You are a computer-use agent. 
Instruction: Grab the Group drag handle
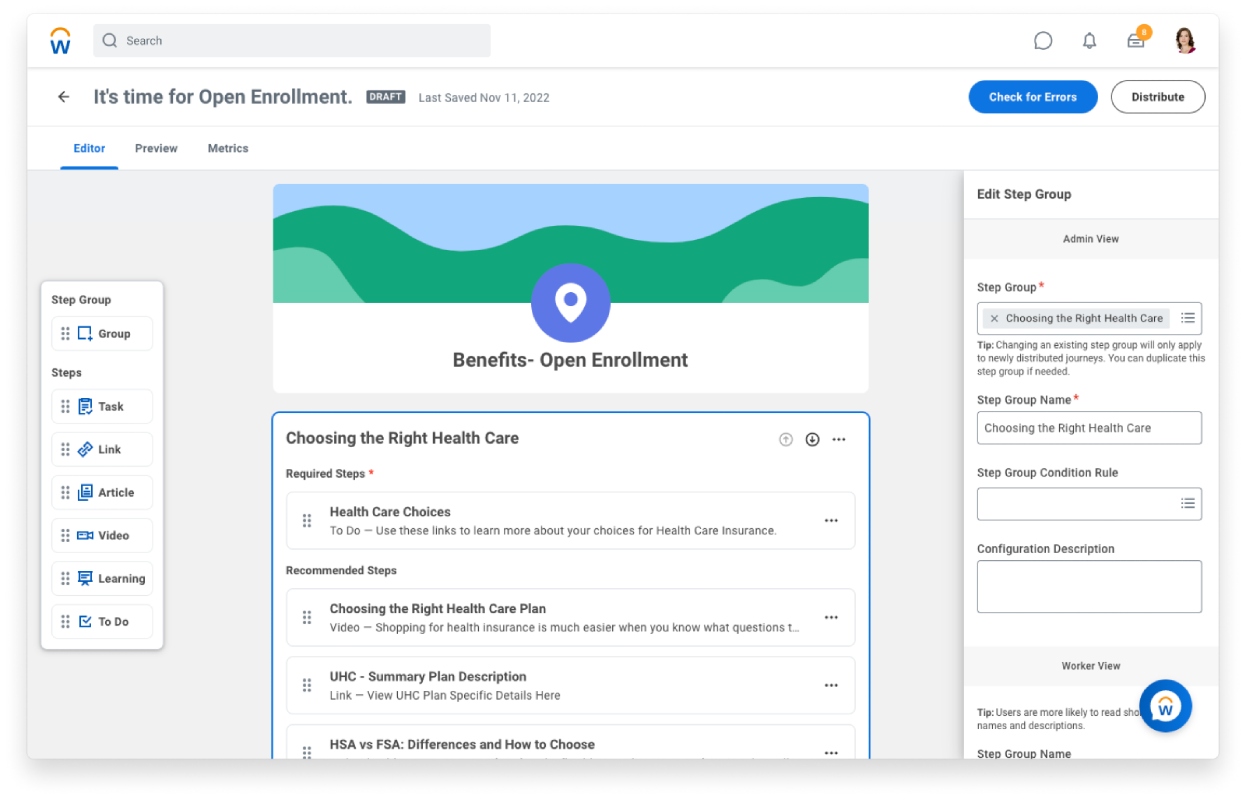tap(66, 334)
